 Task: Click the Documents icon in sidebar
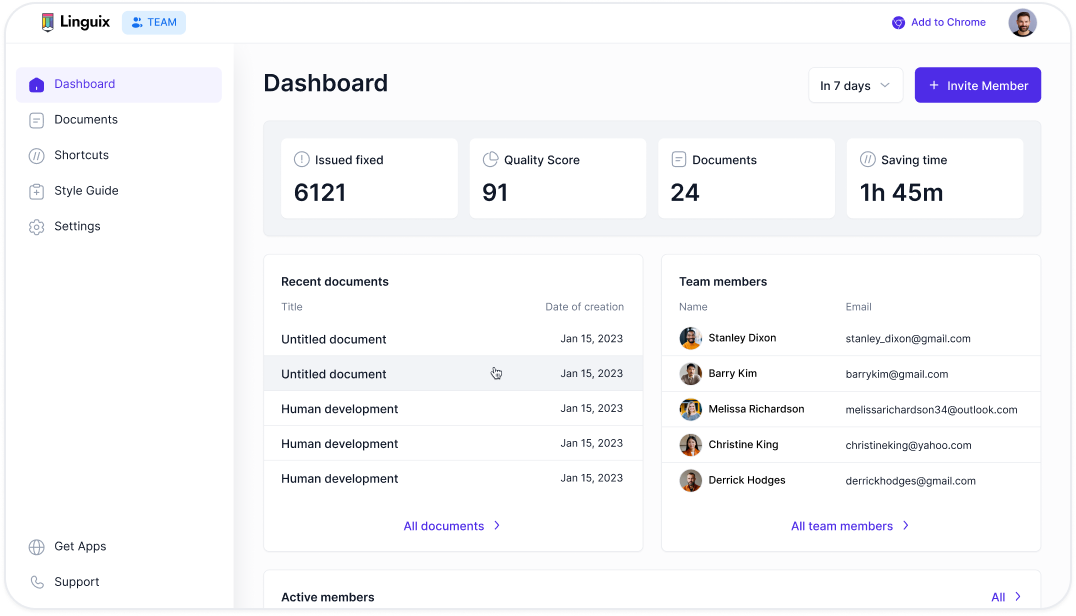point(37,120)
